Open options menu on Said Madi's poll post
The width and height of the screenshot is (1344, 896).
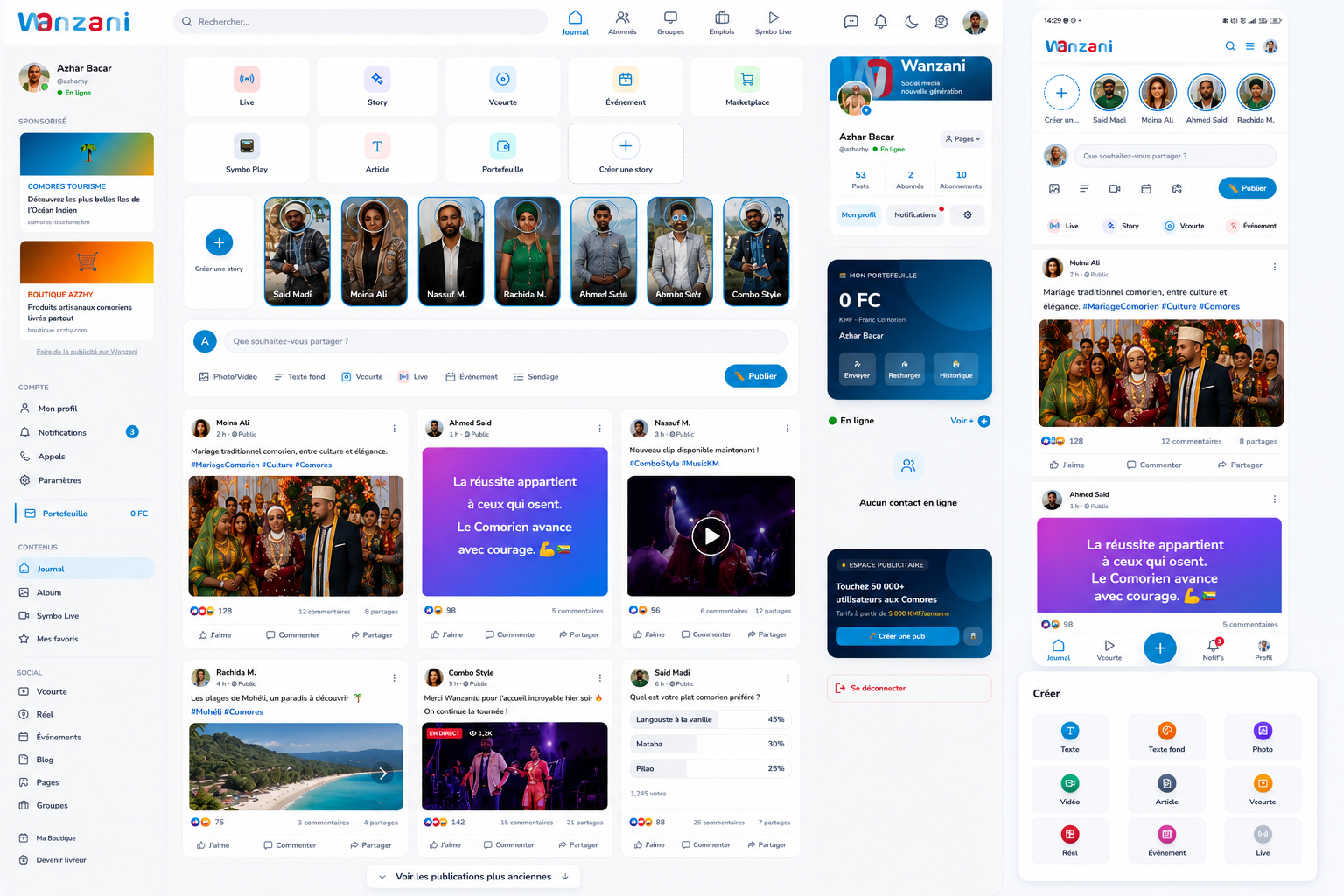tap(787, 678)
